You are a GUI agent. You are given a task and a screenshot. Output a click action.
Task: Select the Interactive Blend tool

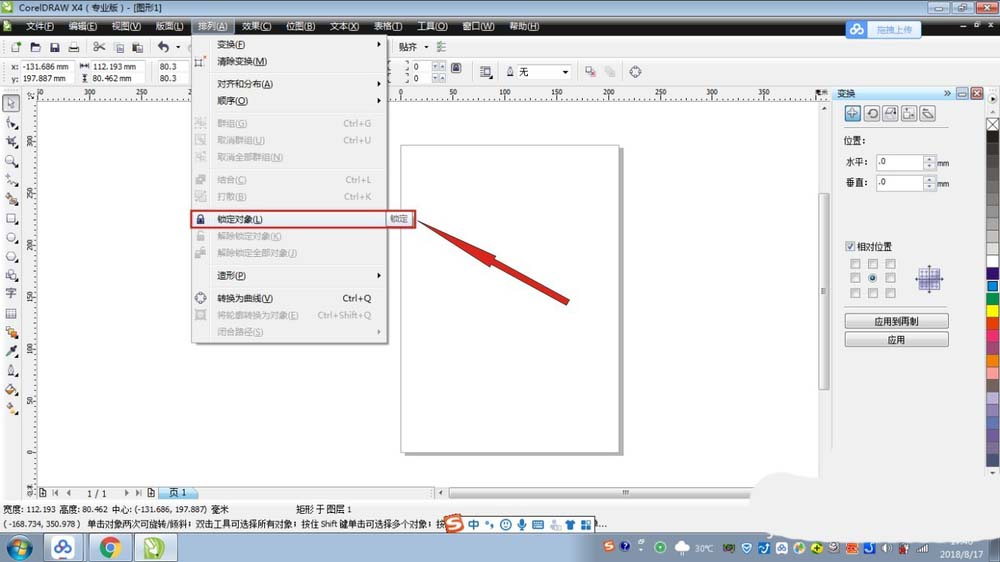(x=11, y=332)
